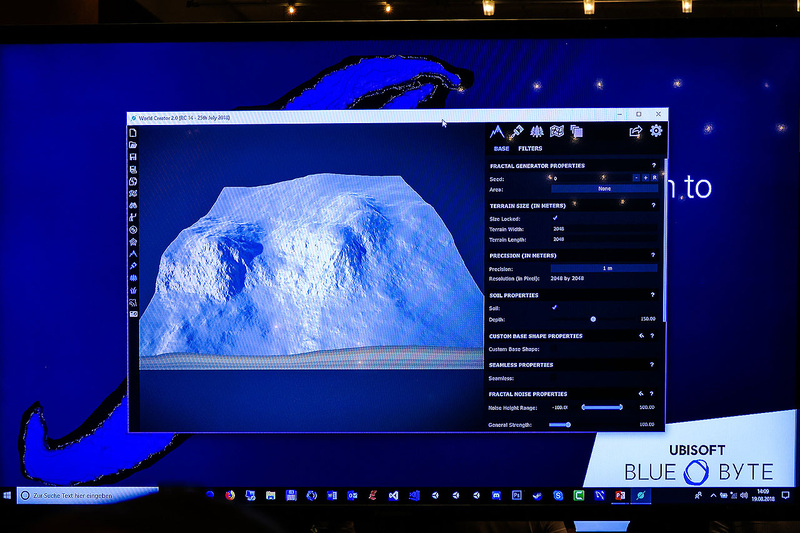
Task: Click the small trees icon in left toolbar
Action: pyautogui.click(x=133, y=278)
